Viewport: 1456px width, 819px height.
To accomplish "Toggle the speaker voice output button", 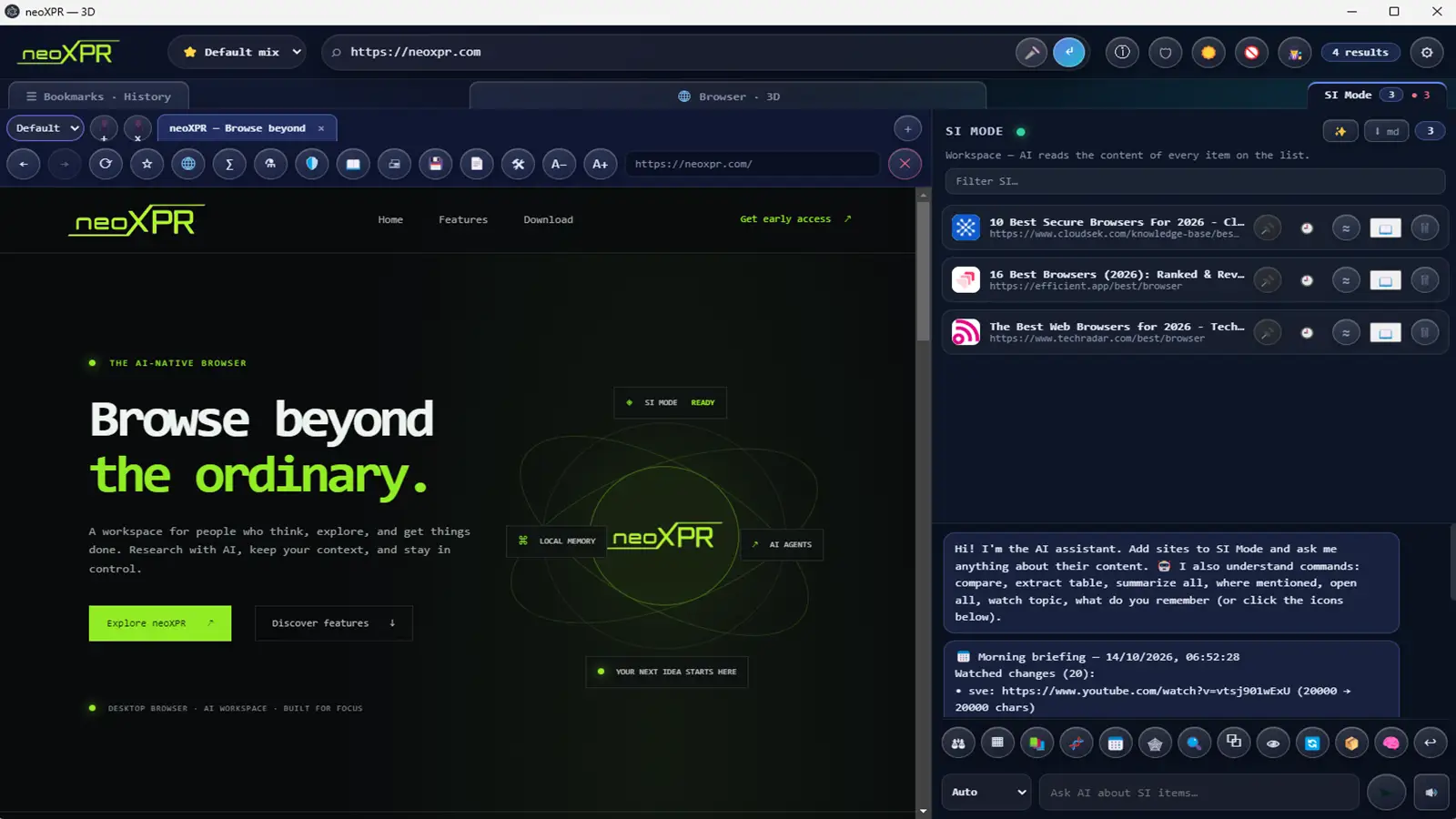I will [x=1431, y=793].
